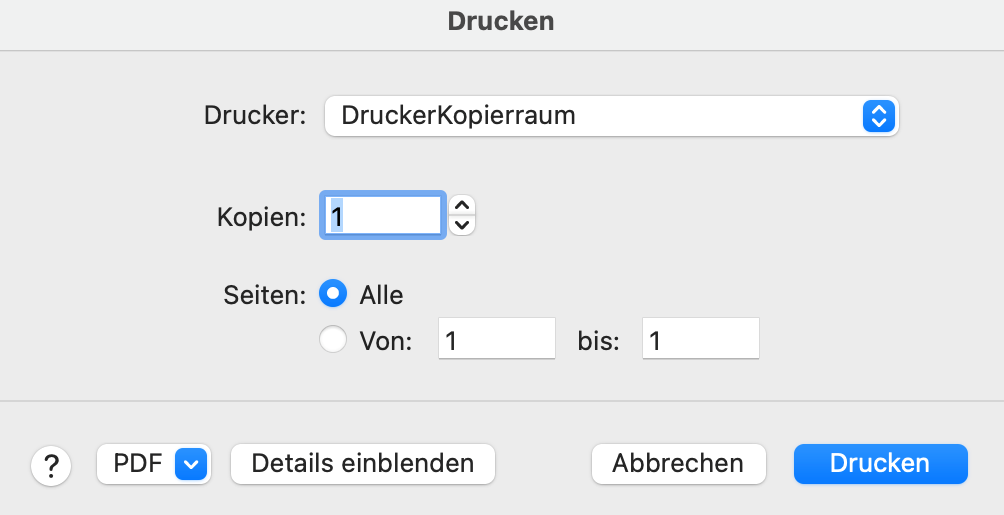Click the Abbrechen button

point(678,464)
